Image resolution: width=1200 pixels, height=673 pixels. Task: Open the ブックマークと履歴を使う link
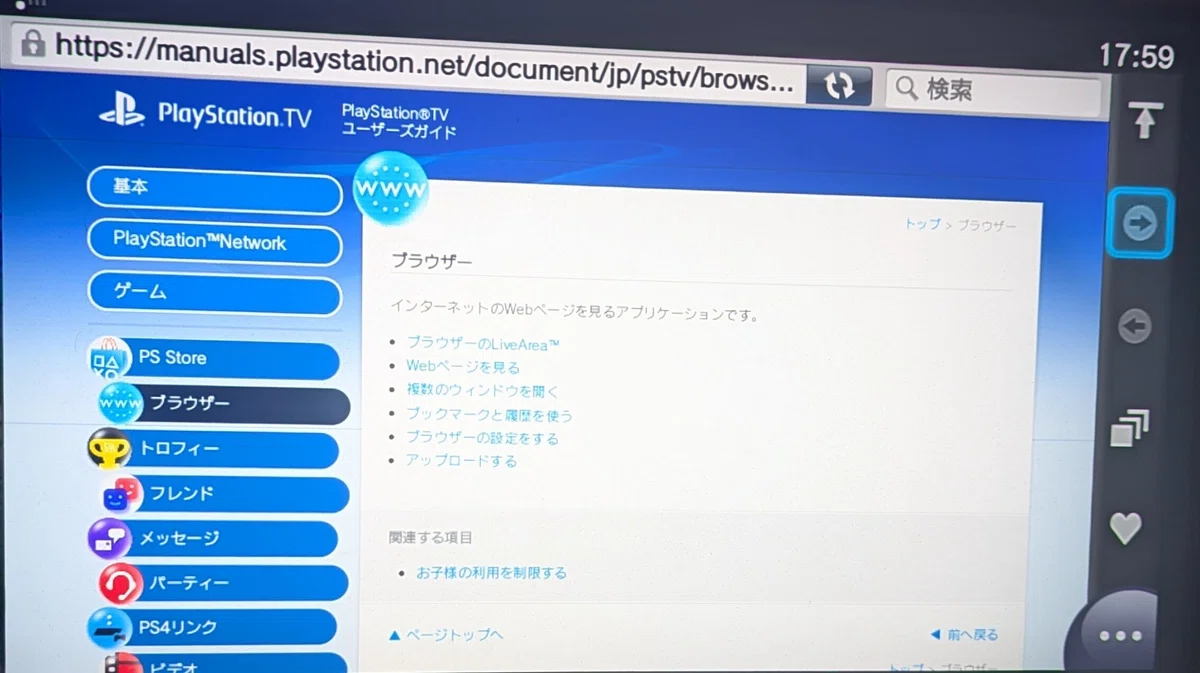489,415
